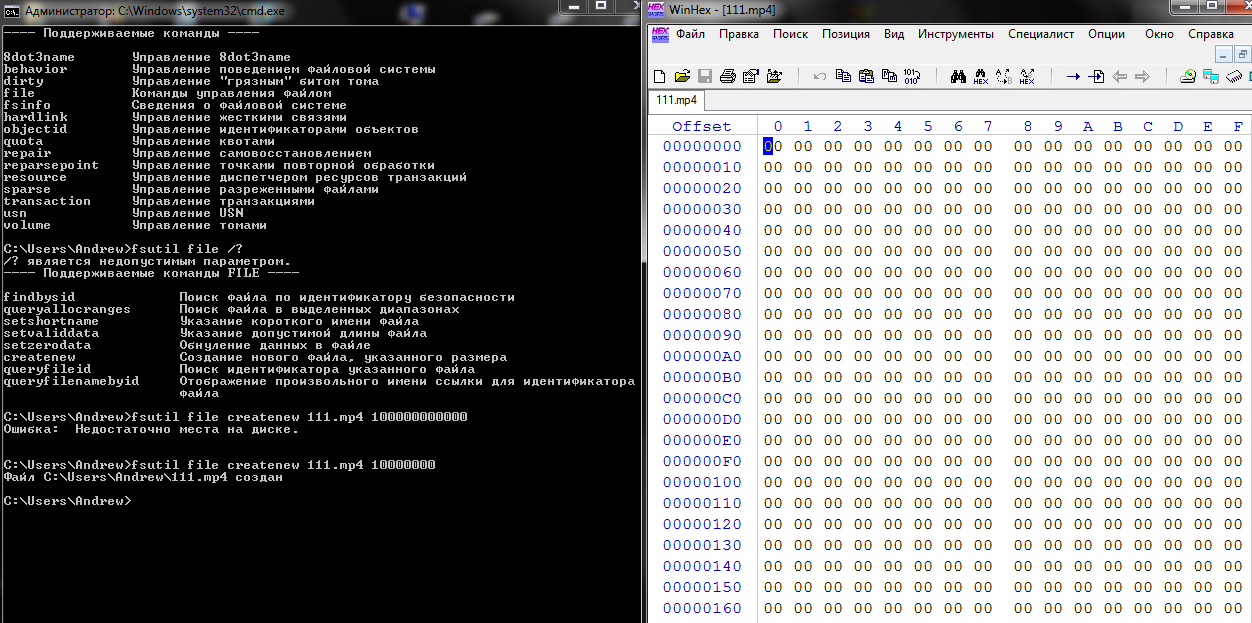
Task: Click the Open RAM chip icon
Action: pos(1233,76)
